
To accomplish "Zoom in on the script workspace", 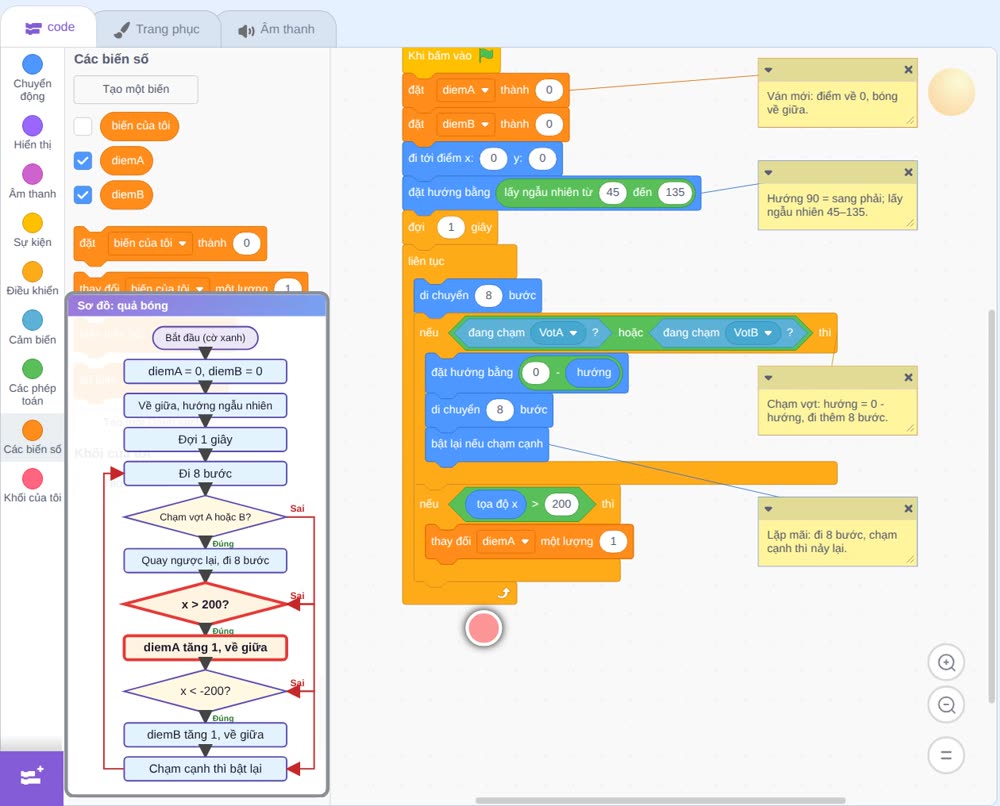I will pos(946,663).
